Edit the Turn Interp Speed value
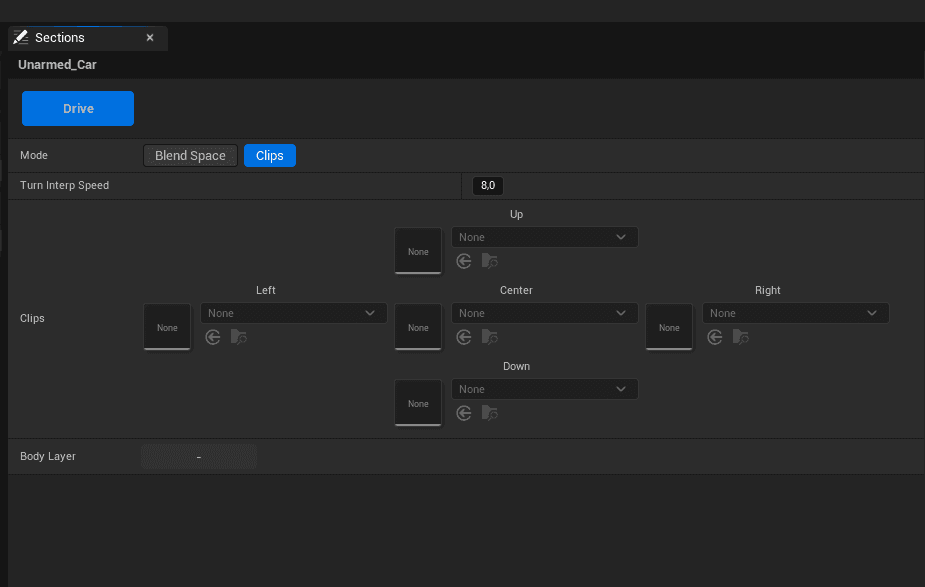This screenshot has height=587, width=925. [488, 186]
